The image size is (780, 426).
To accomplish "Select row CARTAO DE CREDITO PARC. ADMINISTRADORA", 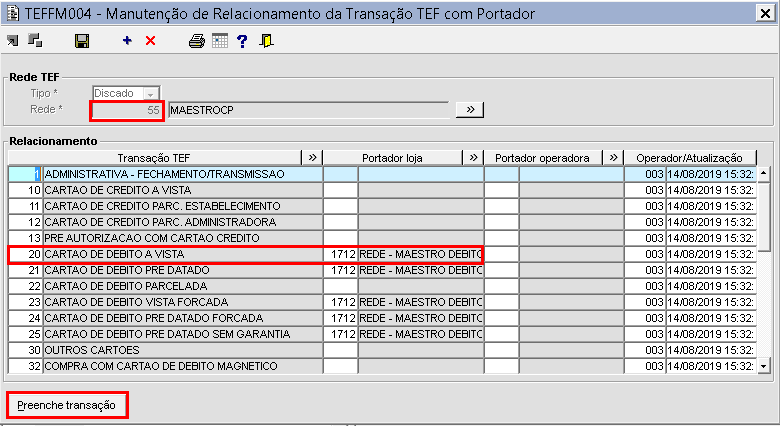I will pyautogui.click(x=382, y=222).
